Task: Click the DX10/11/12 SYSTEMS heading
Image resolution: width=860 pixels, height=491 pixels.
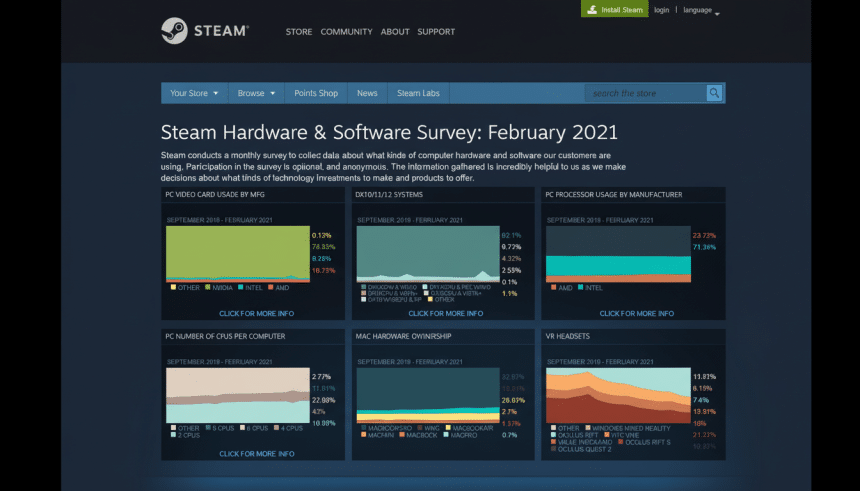Action: pyautogui.click(x=389, y=194)
